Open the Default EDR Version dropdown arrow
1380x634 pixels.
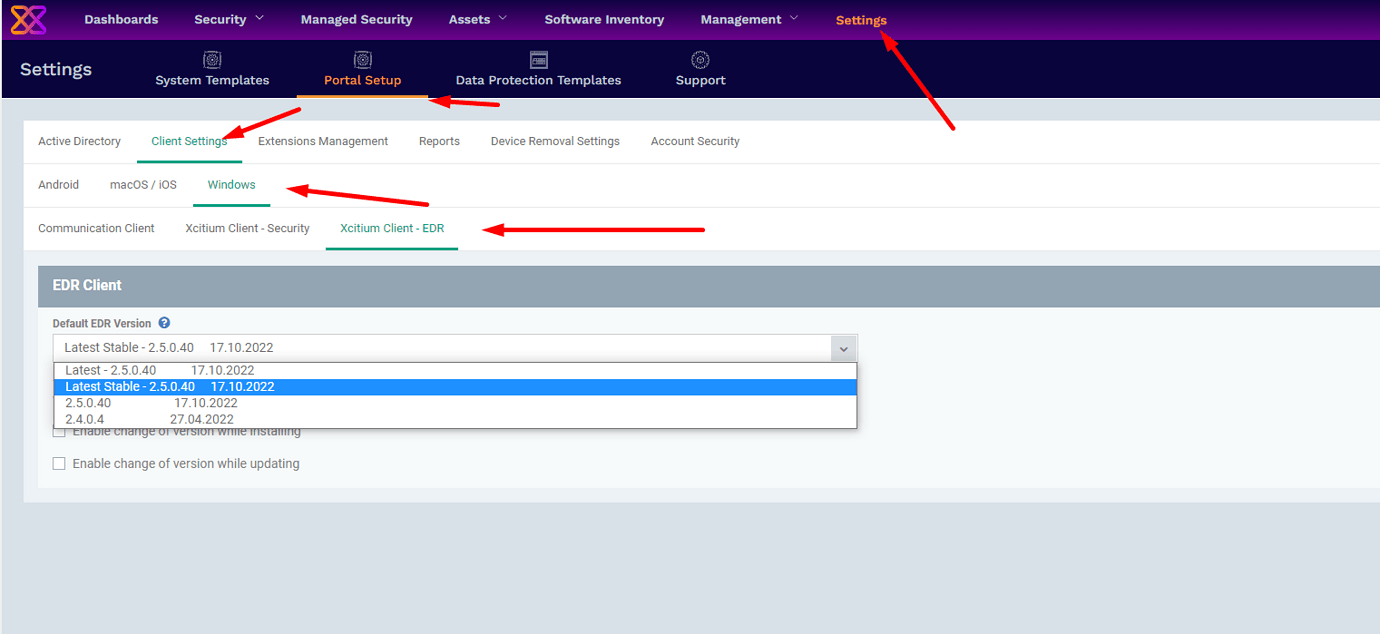843,348
